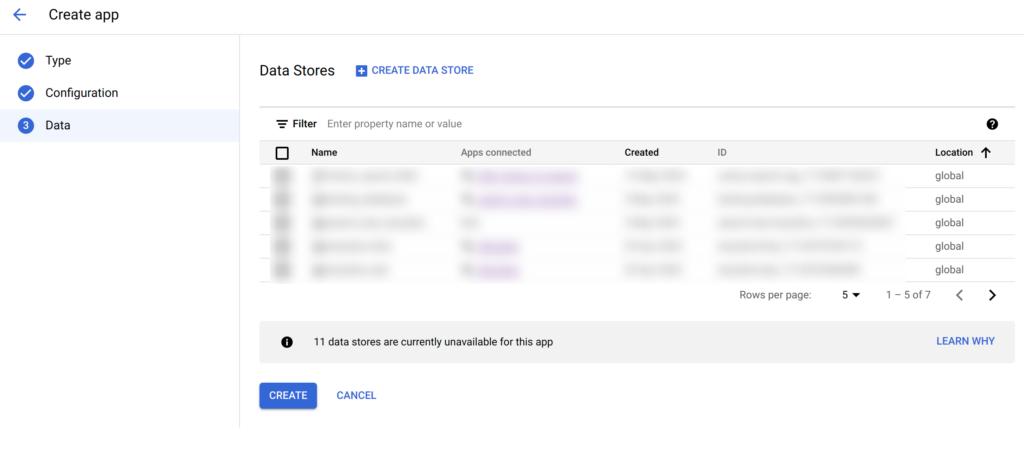Go to previous page of data stores
Image resolution: width=1024 pixels, height=450 pixels.
[x=959, y=295]
